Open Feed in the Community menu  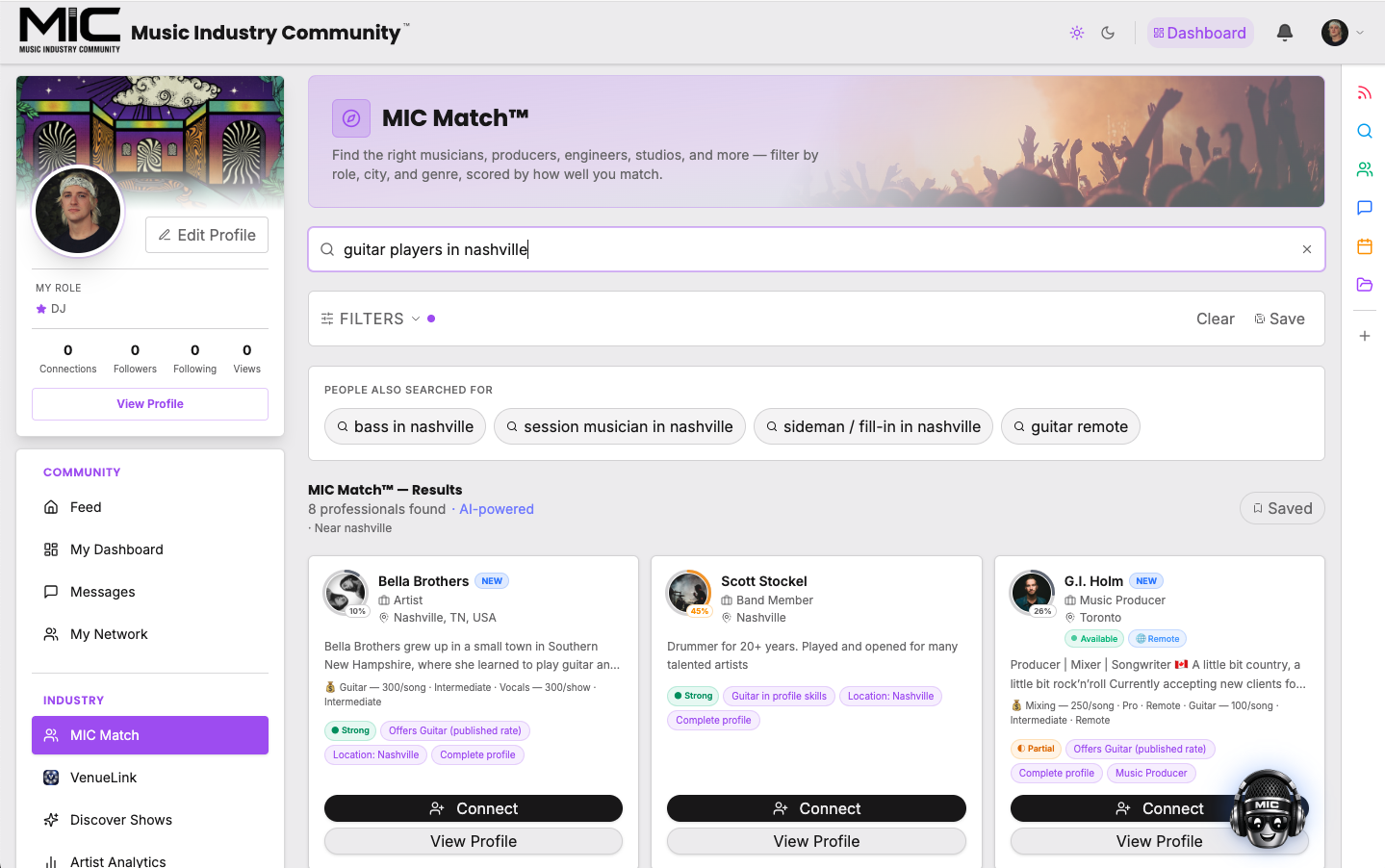(x=150, y=507)
